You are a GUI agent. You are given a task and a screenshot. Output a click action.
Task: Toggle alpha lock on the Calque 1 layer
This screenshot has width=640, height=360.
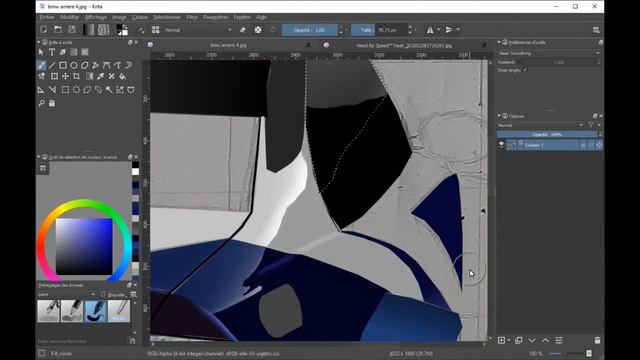(599, 145)
